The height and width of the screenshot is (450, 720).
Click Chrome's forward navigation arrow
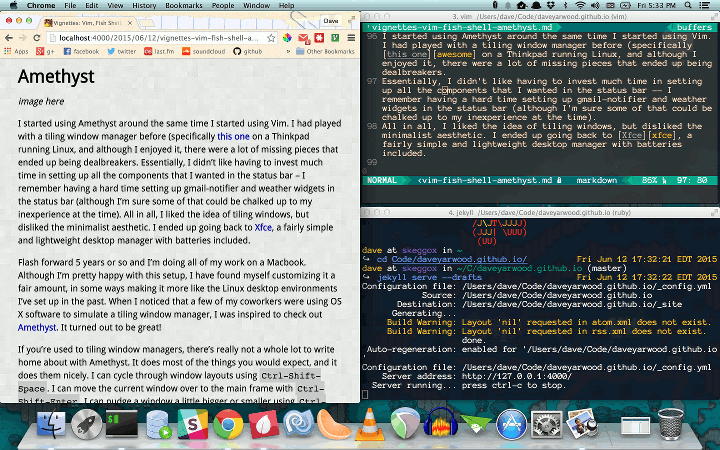click(x=22, y=38)
